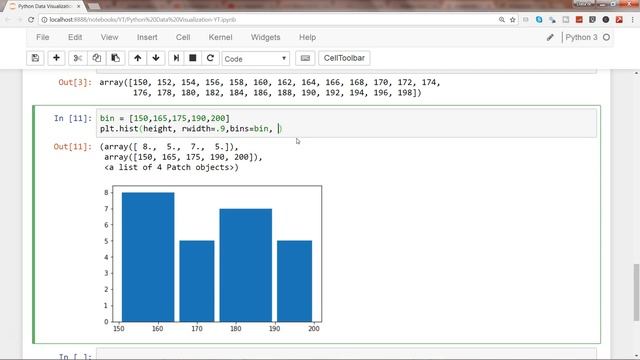The image size is (640, 360).
Task: Click the histogram bar between 175 and 190
Action: [246, 265]
